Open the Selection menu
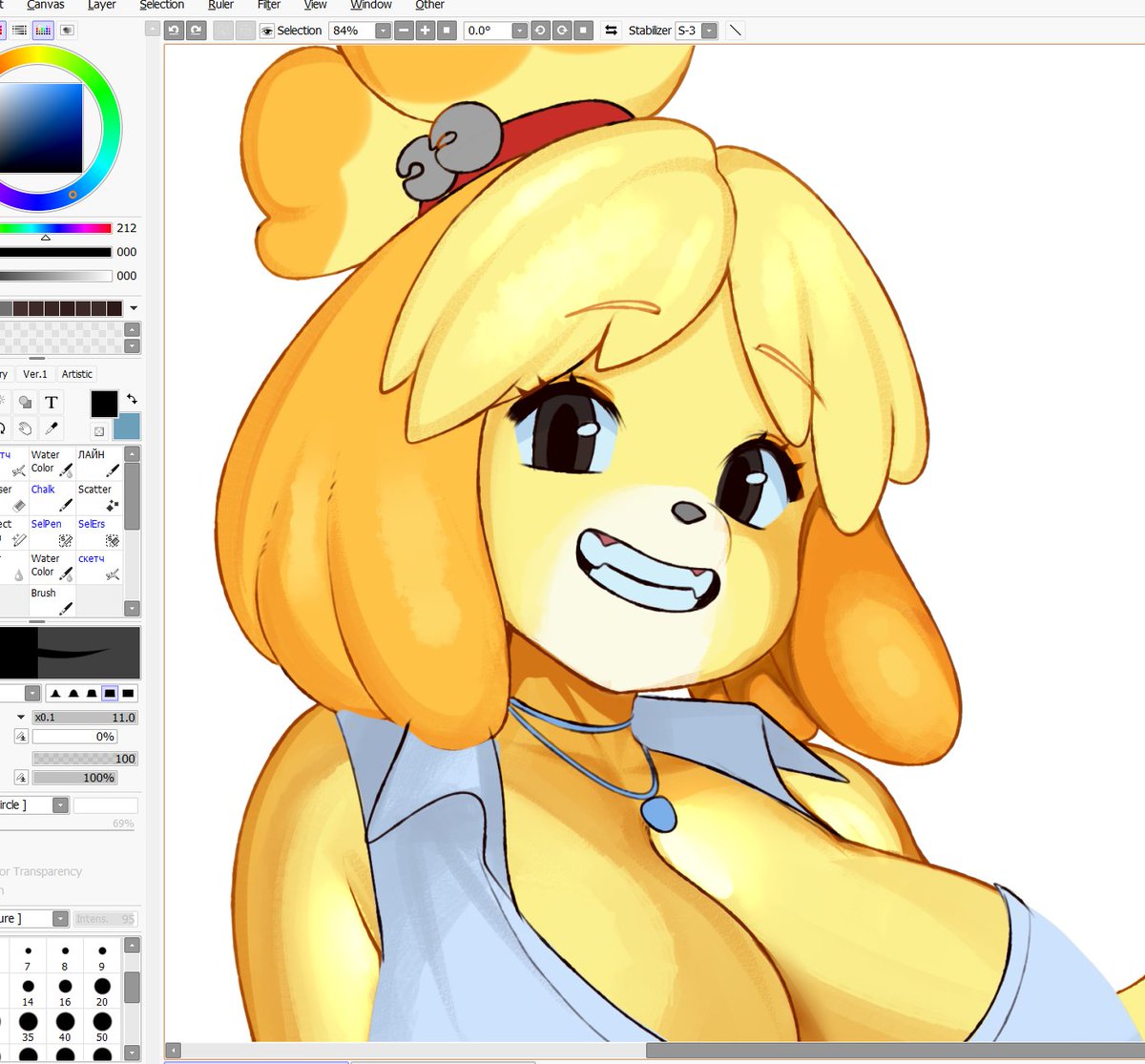The height and width of the screenshot is (1064, 1145). (161, 5)
